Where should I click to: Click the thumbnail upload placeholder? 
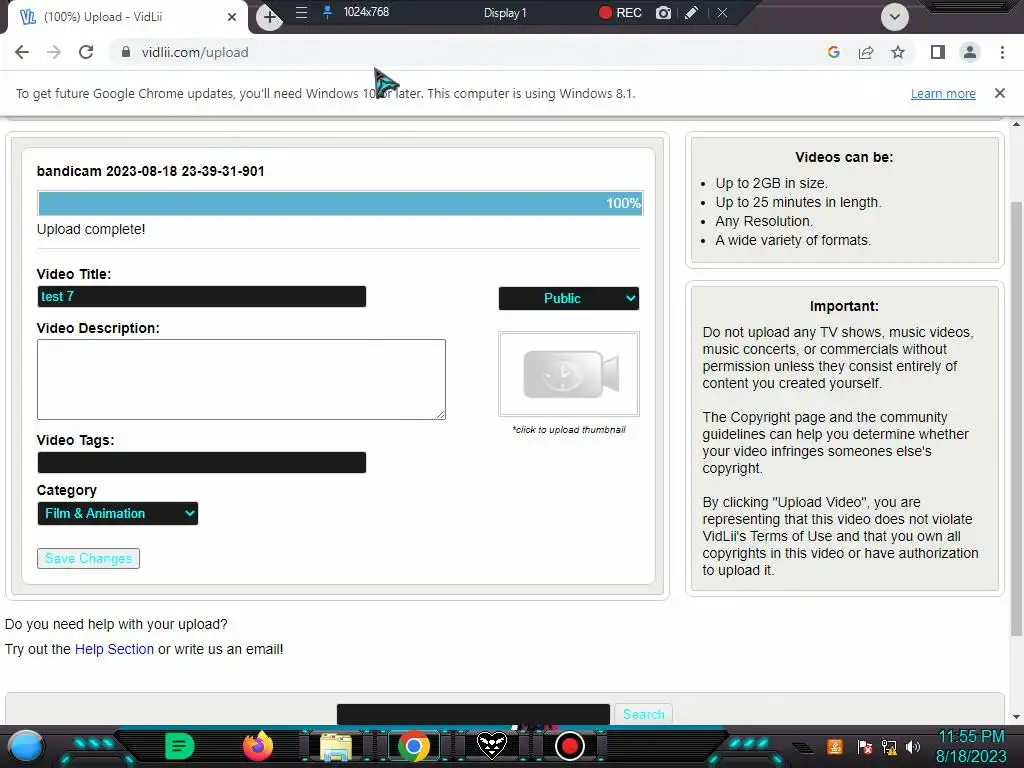click(x=568, y=374)
